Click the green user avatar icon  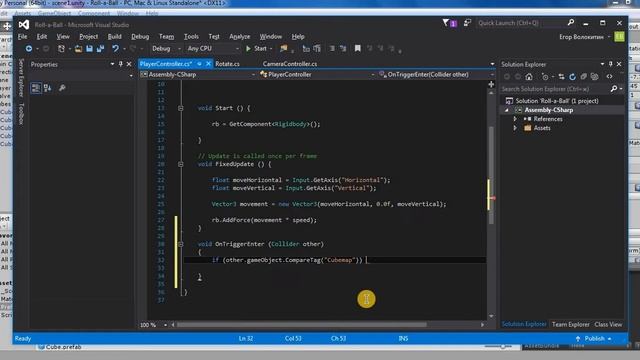[619, 37]
